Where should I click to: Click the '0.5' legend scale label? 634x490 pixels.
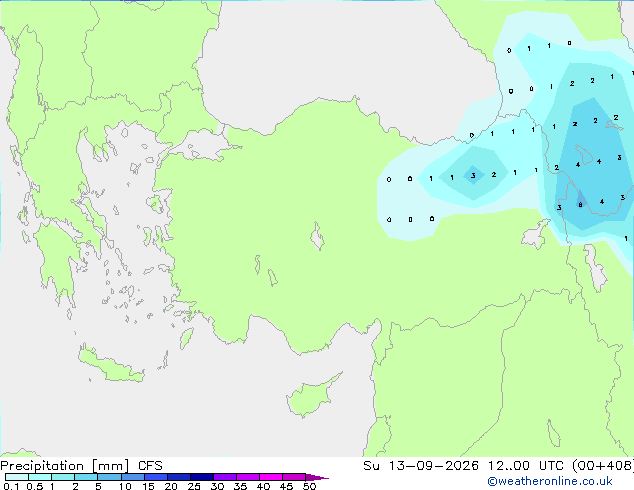coord(35,486)
